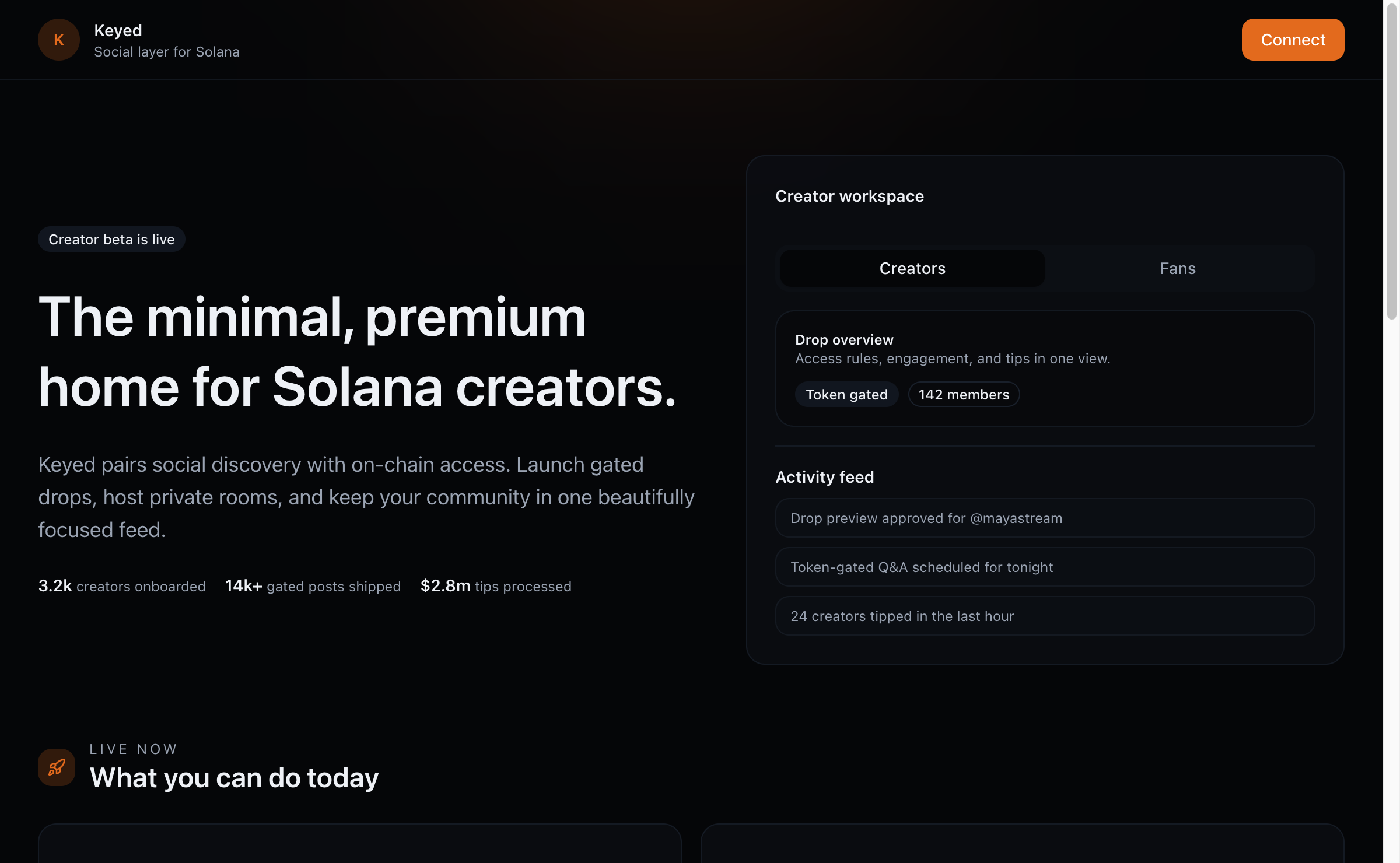Toggle the "Token gated" chip

(x=846, y=394)
